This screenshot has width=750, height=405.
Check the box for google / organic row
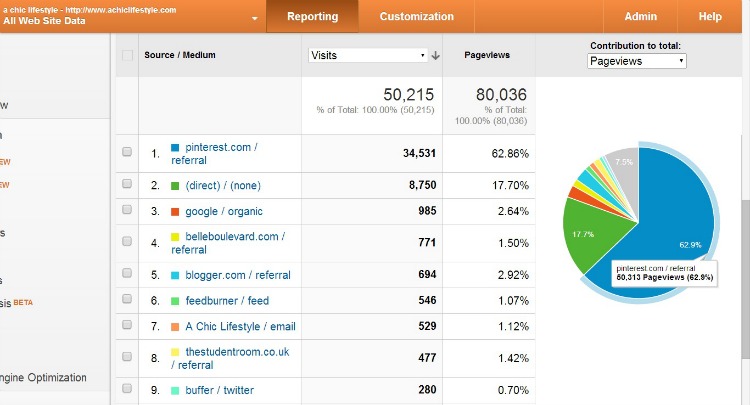127,209
